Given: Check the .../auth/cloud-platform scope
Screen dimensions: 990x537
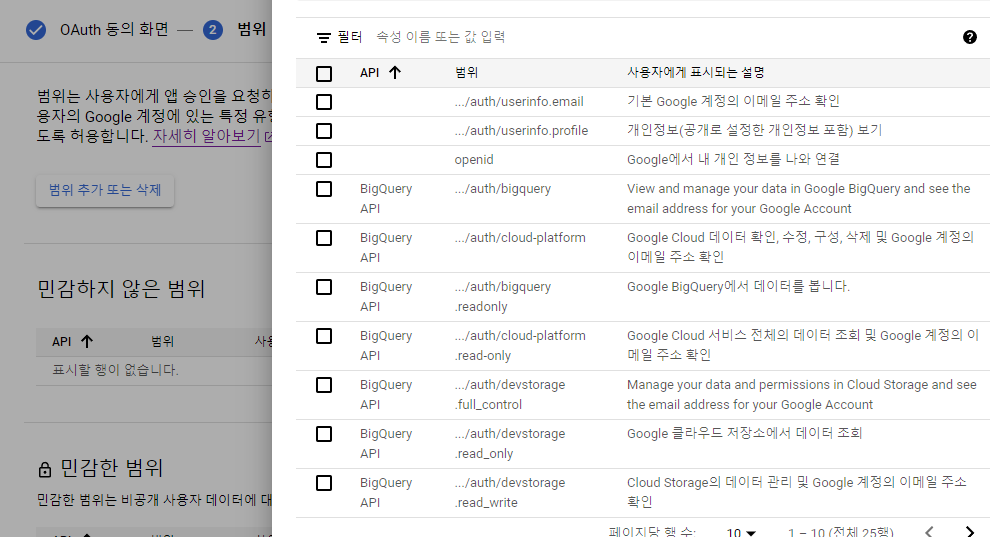Looking at the screenshot, I should coord(324,238).
